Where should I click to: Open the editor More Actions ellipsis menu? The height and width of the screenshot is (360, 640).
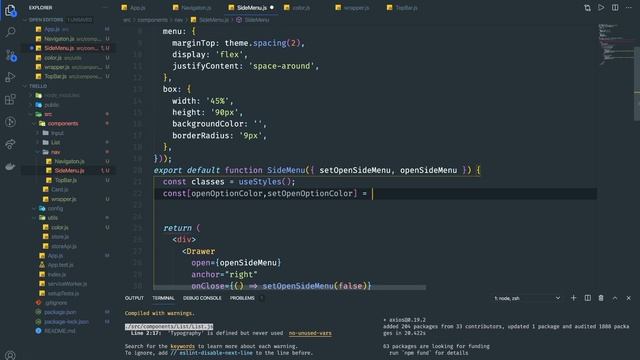629,7
